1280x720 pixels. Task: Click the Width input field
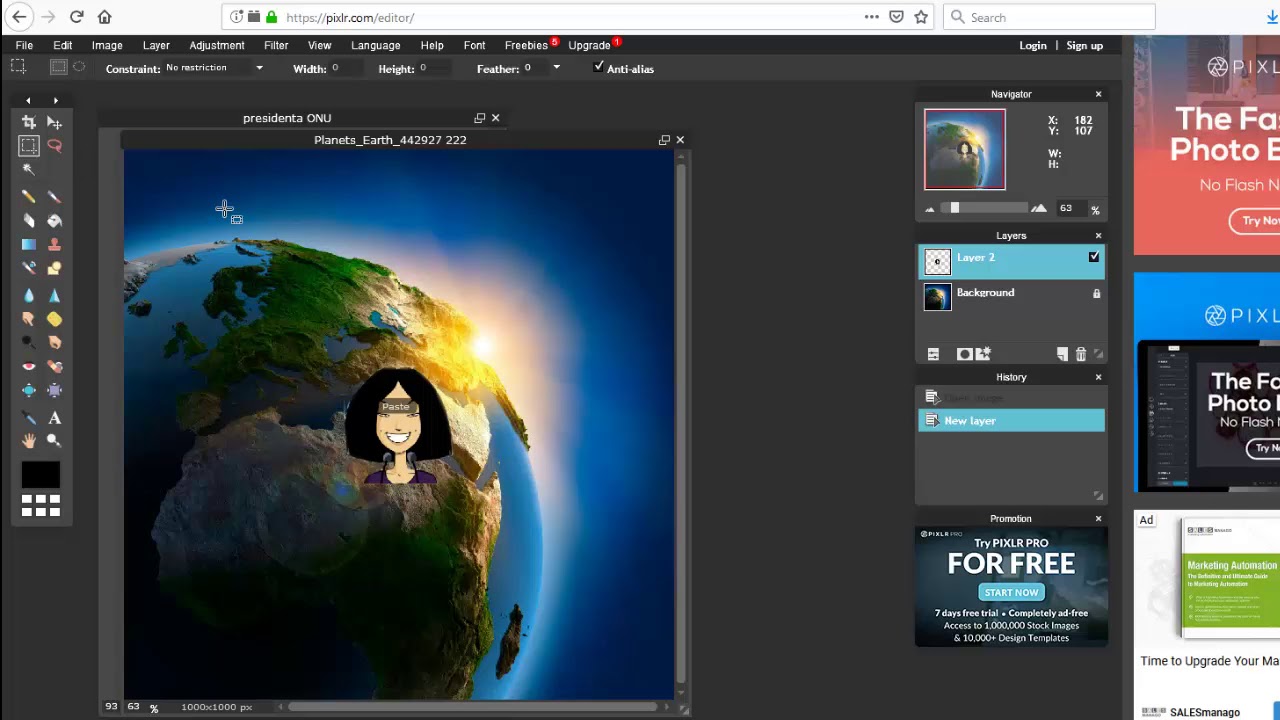(x=348, y=68)
